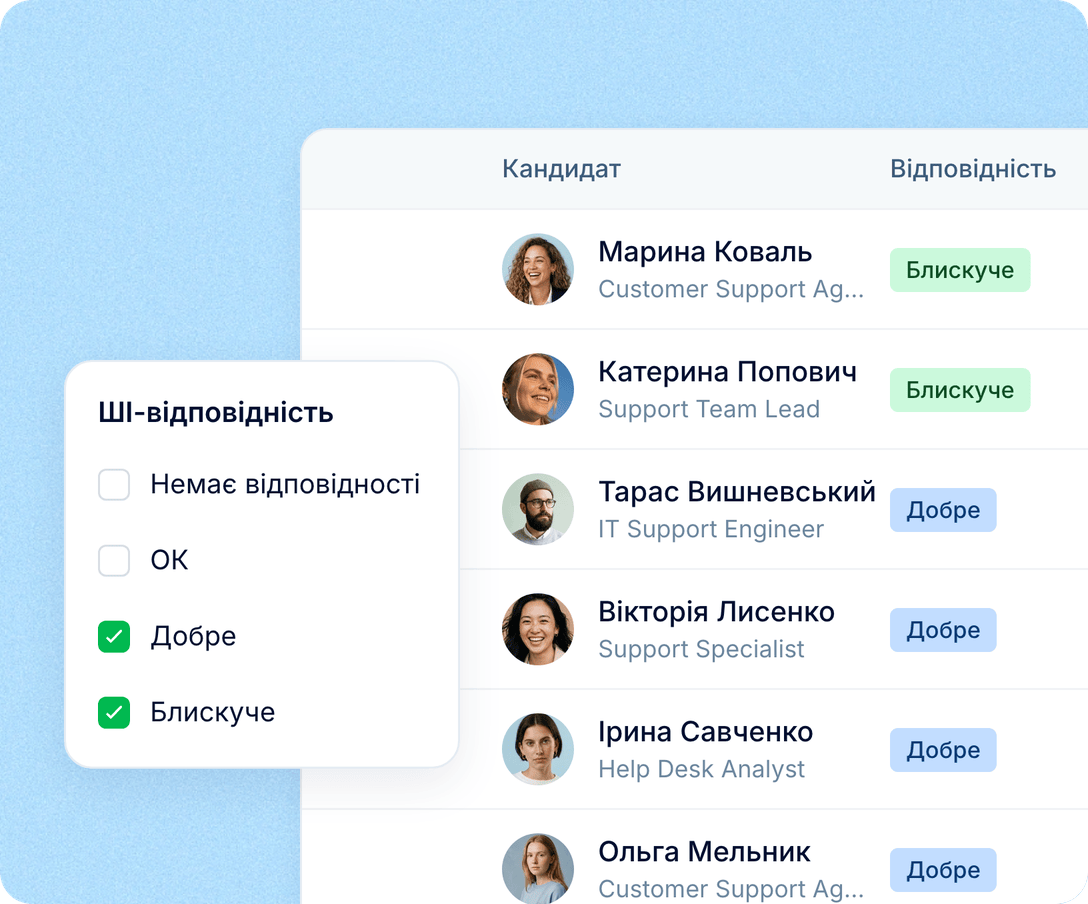Click the ОК label in filter panel
The height and width of the screenshot is (904, 1088).
pos(169,560)
